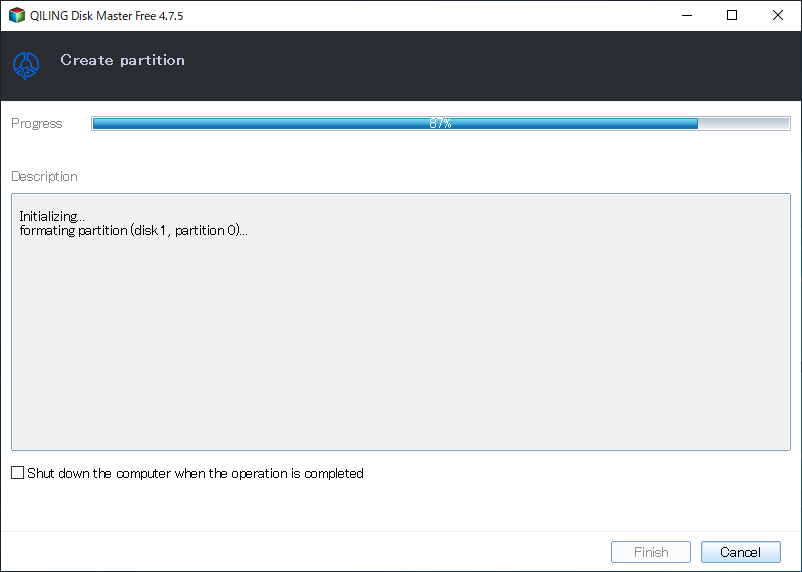Screen dimensions: 802x572
Task: Enable shut down when operation completes checkbox
Action: [x=17, y=473]
